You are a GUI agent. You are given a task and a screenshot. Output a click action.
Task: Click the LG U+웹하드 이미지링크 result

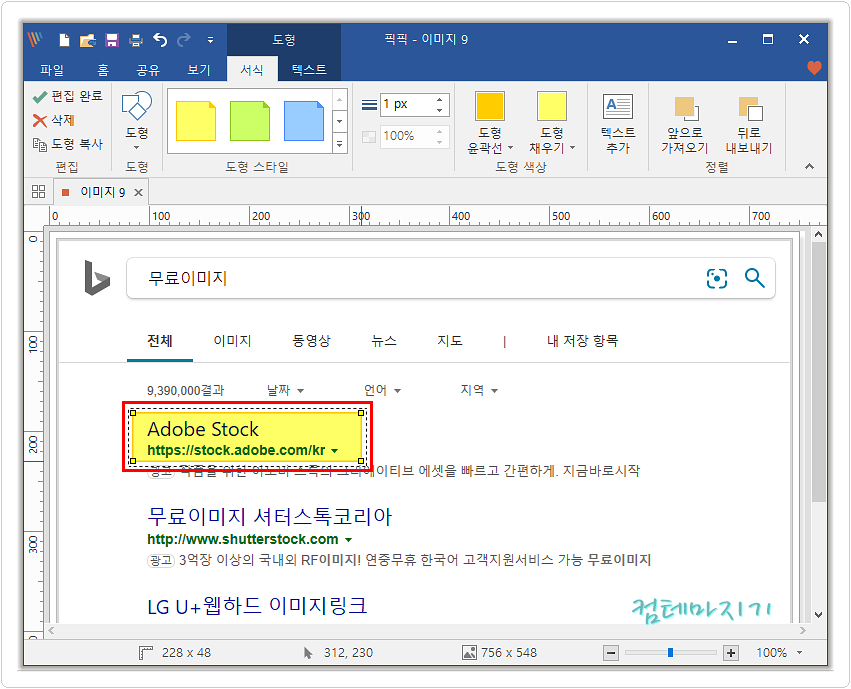[257, 605]
